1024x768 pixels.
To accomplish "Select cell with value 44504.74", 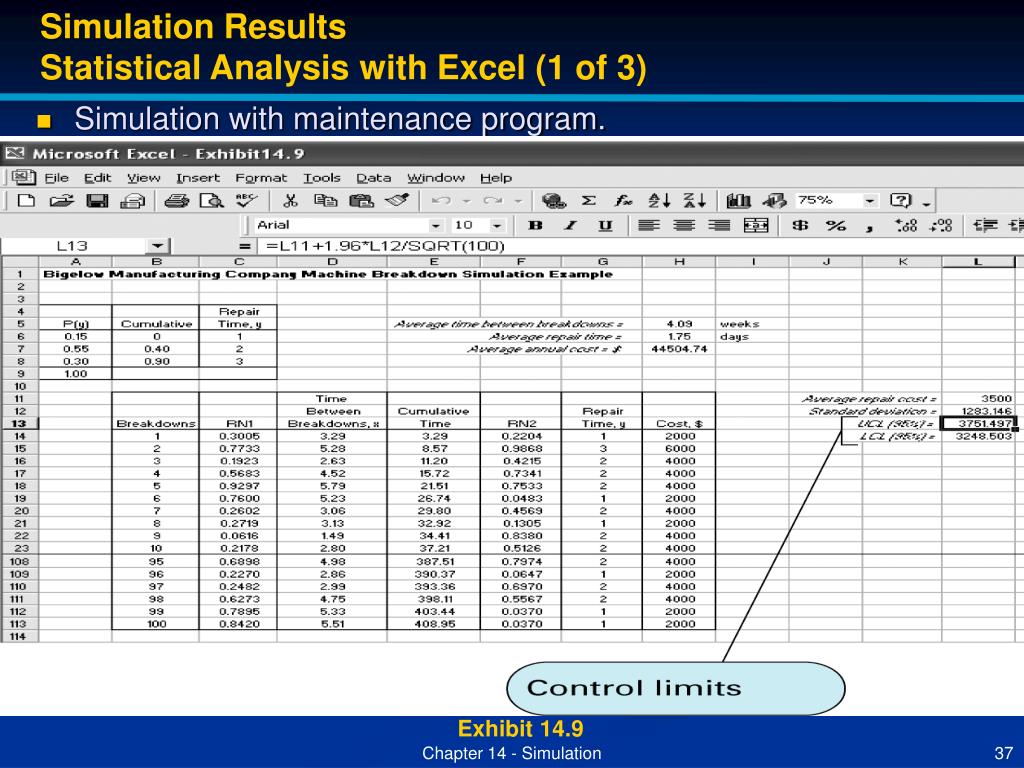I will point(679,349).
